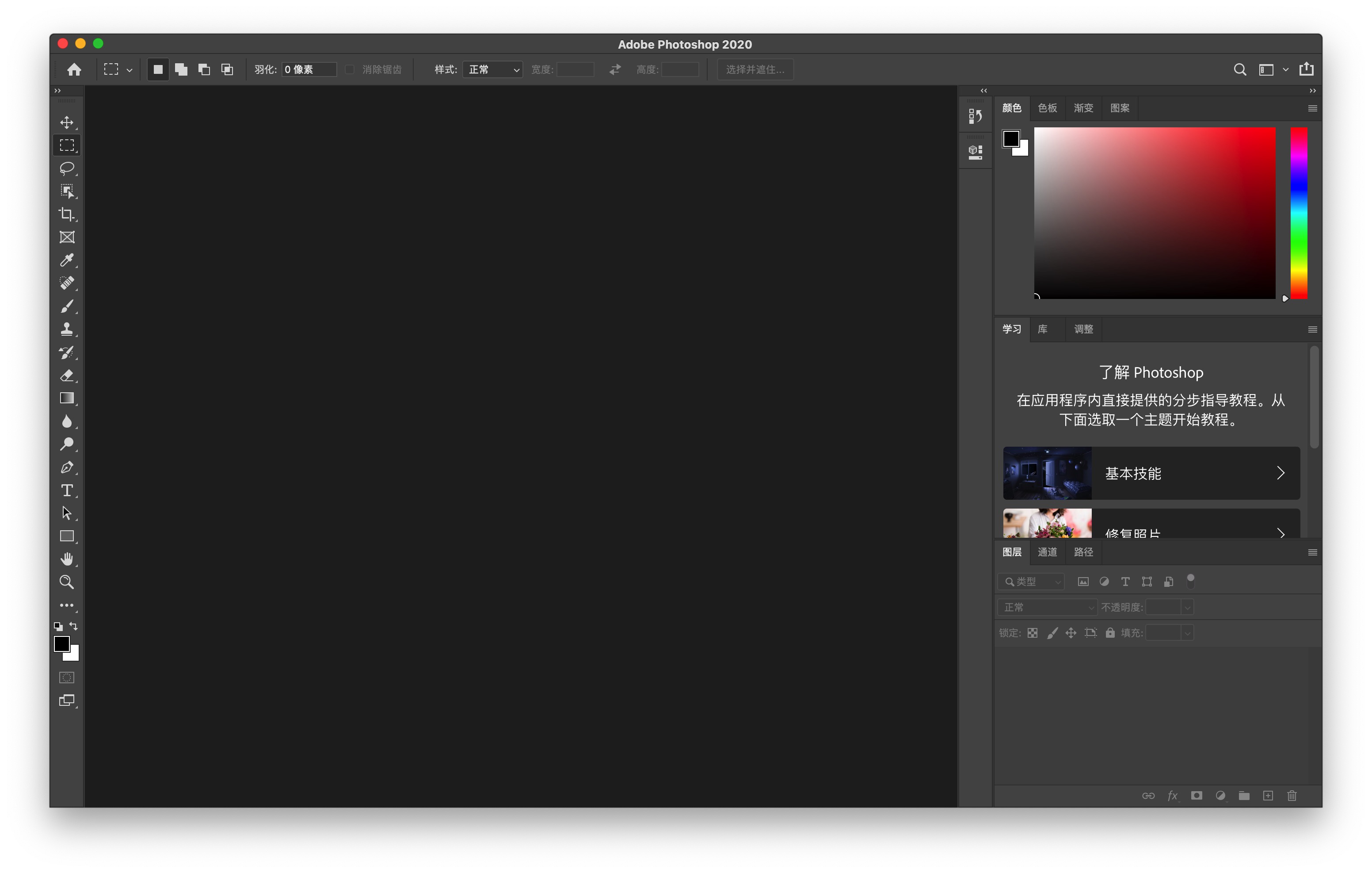
Task: Select the Clone Stamp tool
Action: [x=67, y=329]
